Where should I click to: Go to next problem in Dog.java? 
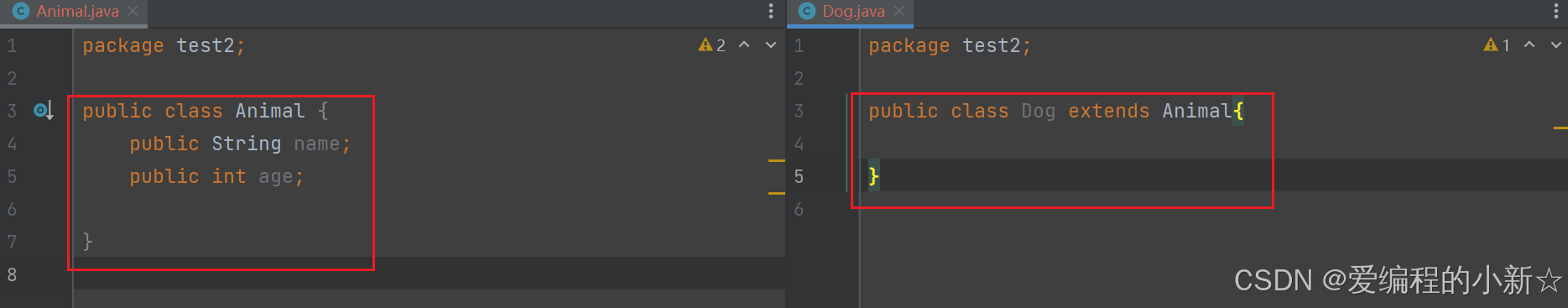click(x=1556, y=45)
